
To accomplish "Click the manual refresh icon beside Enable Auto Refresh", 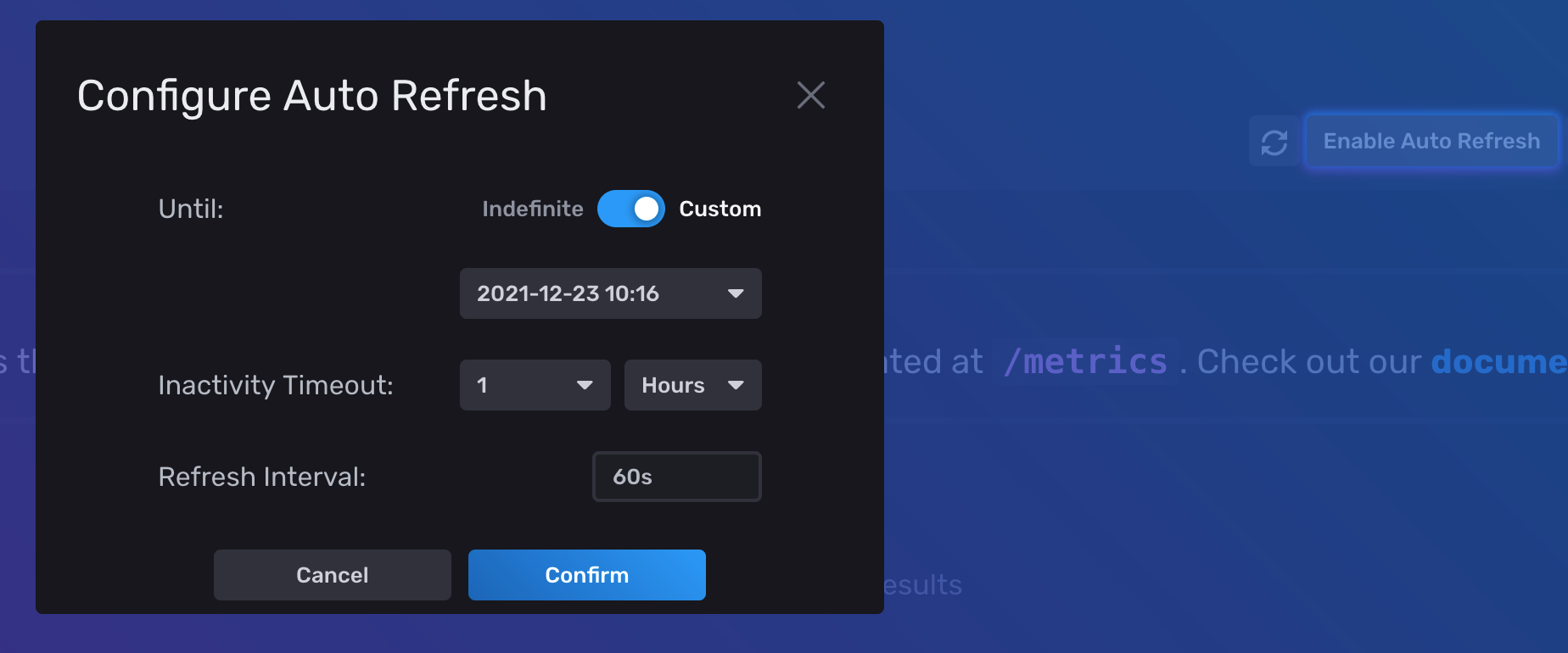I will [1274, 141].
